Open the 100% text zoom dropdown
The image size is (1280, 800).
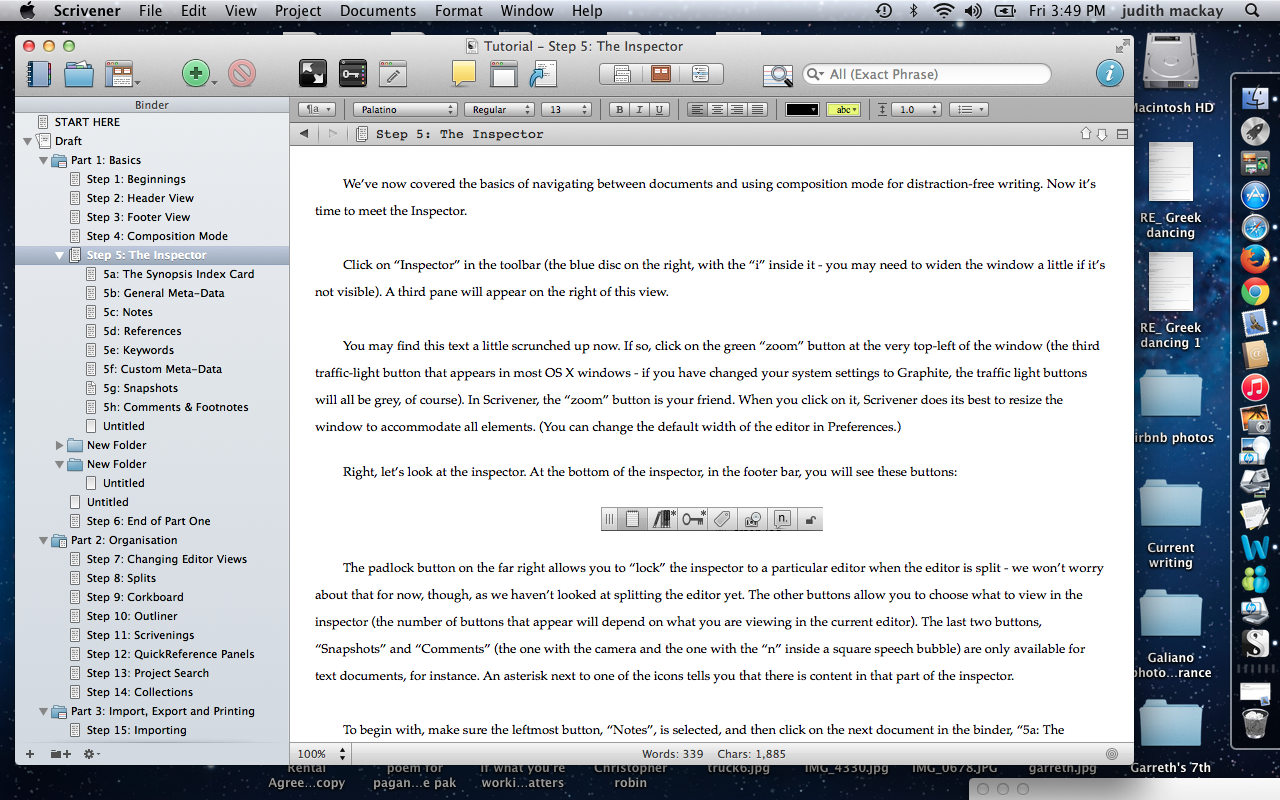tap(322, 754)
